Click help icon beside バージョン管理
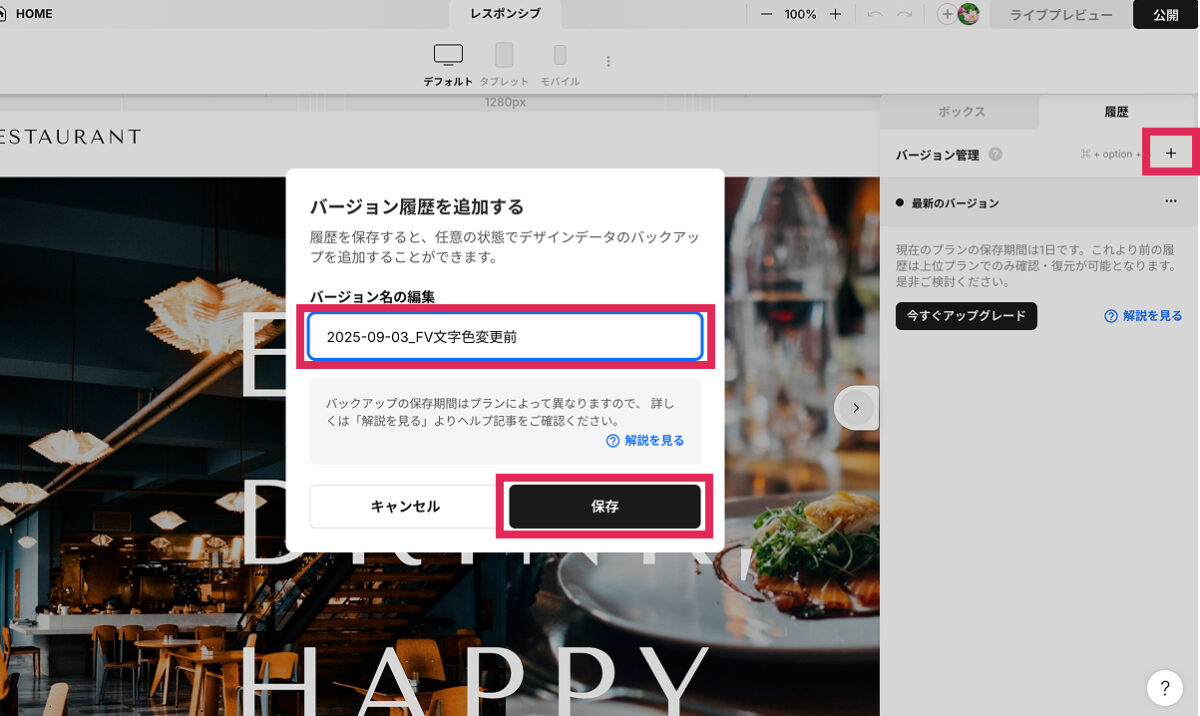Viewport: 1200px width, 716px height. point(995,154)
